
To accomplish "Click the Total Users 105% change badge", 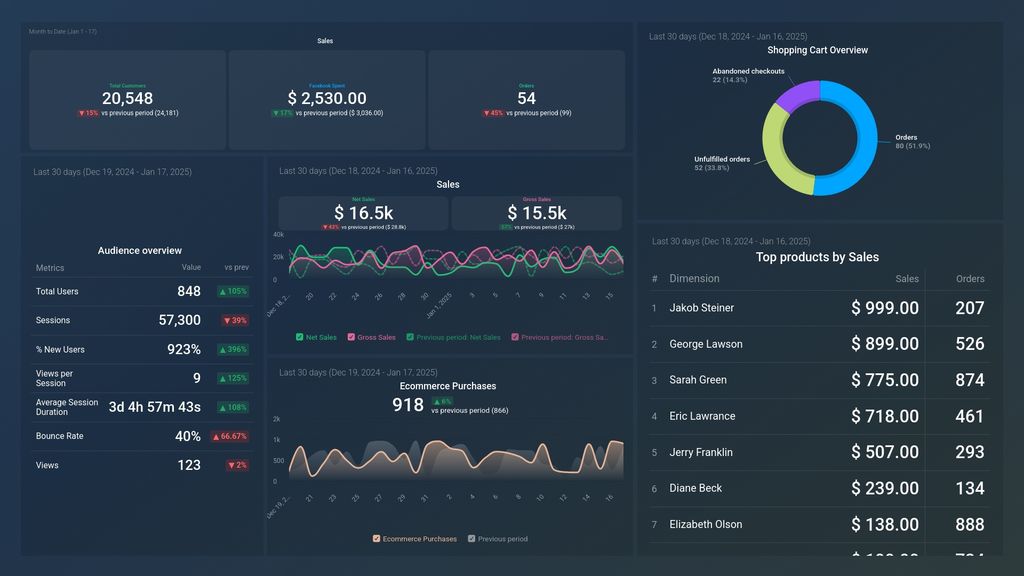I will (233, 291).
